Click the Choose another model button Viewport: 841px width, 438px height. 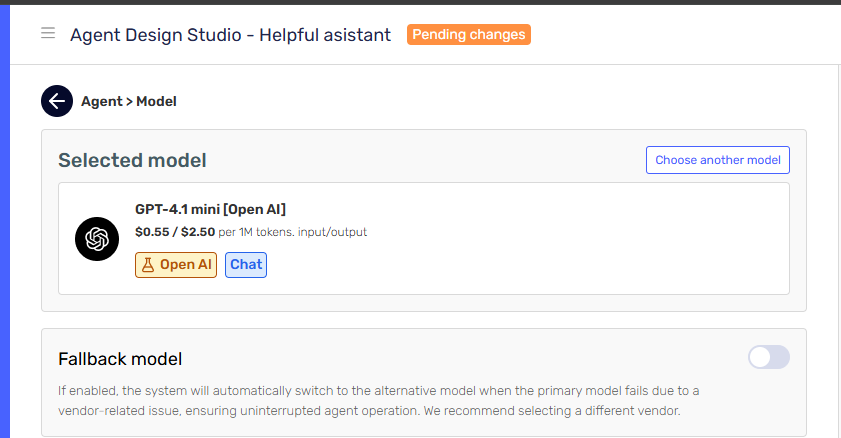tap(718, 160)
